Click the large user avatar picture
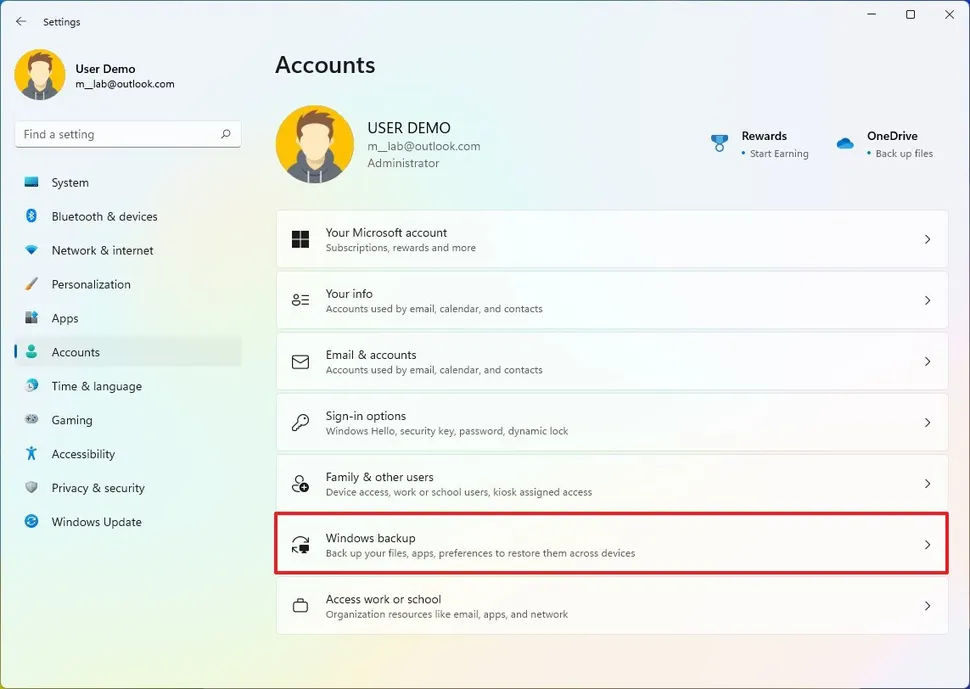Screen dimensions: 970x689 tap(314, 144)
